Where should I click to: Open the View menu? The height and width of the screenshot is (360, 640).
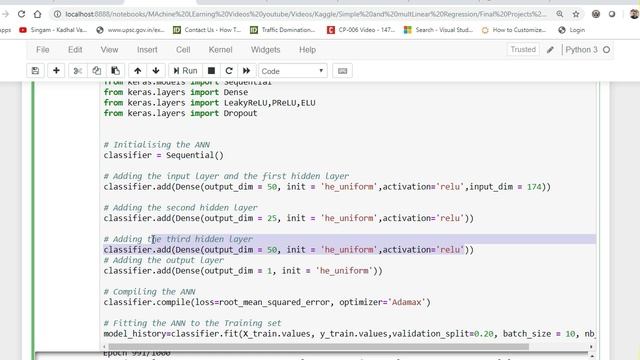[109, 50]
